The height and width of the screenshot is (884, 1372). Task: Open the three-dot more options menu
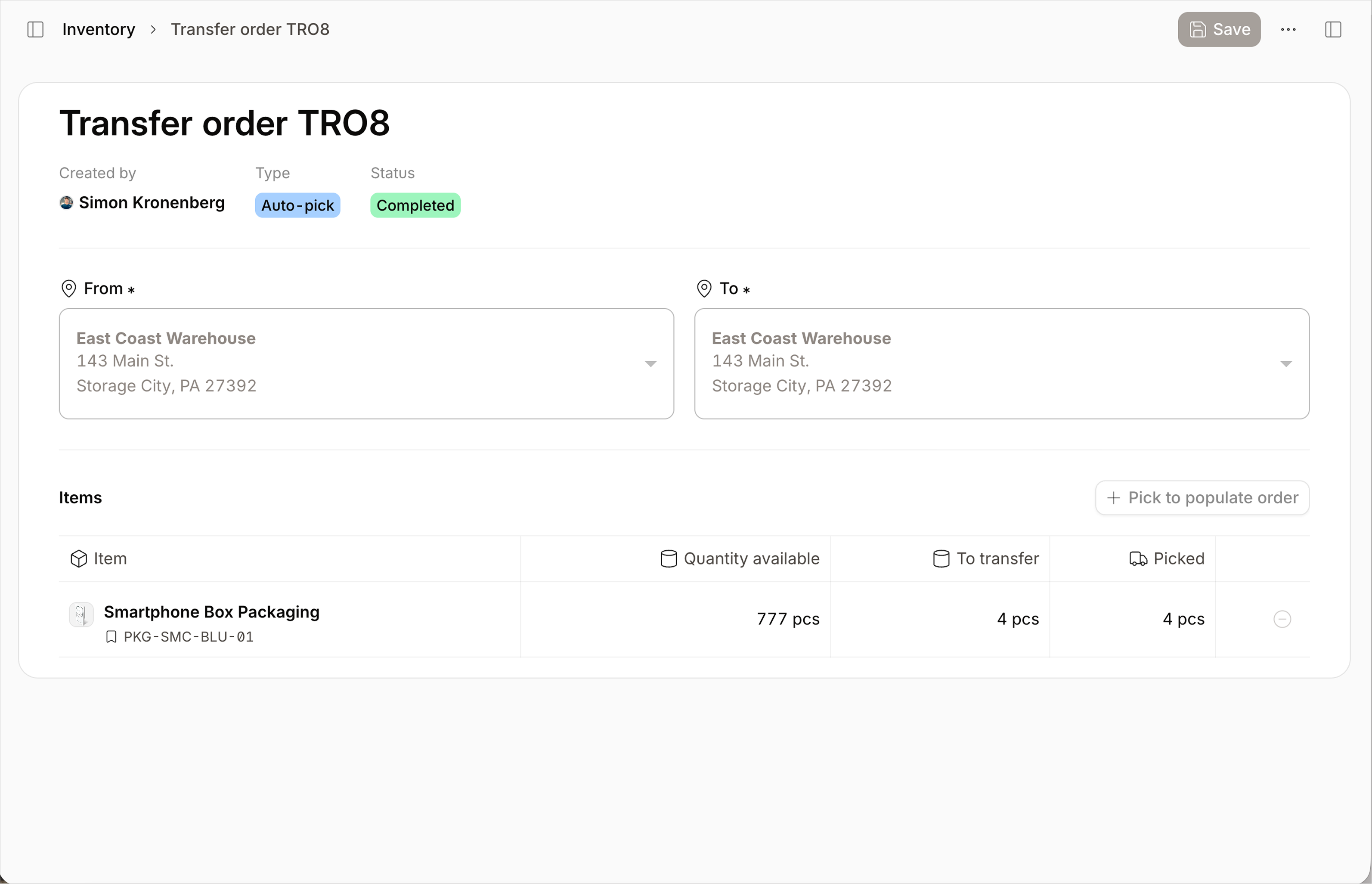click(1288, 29)
